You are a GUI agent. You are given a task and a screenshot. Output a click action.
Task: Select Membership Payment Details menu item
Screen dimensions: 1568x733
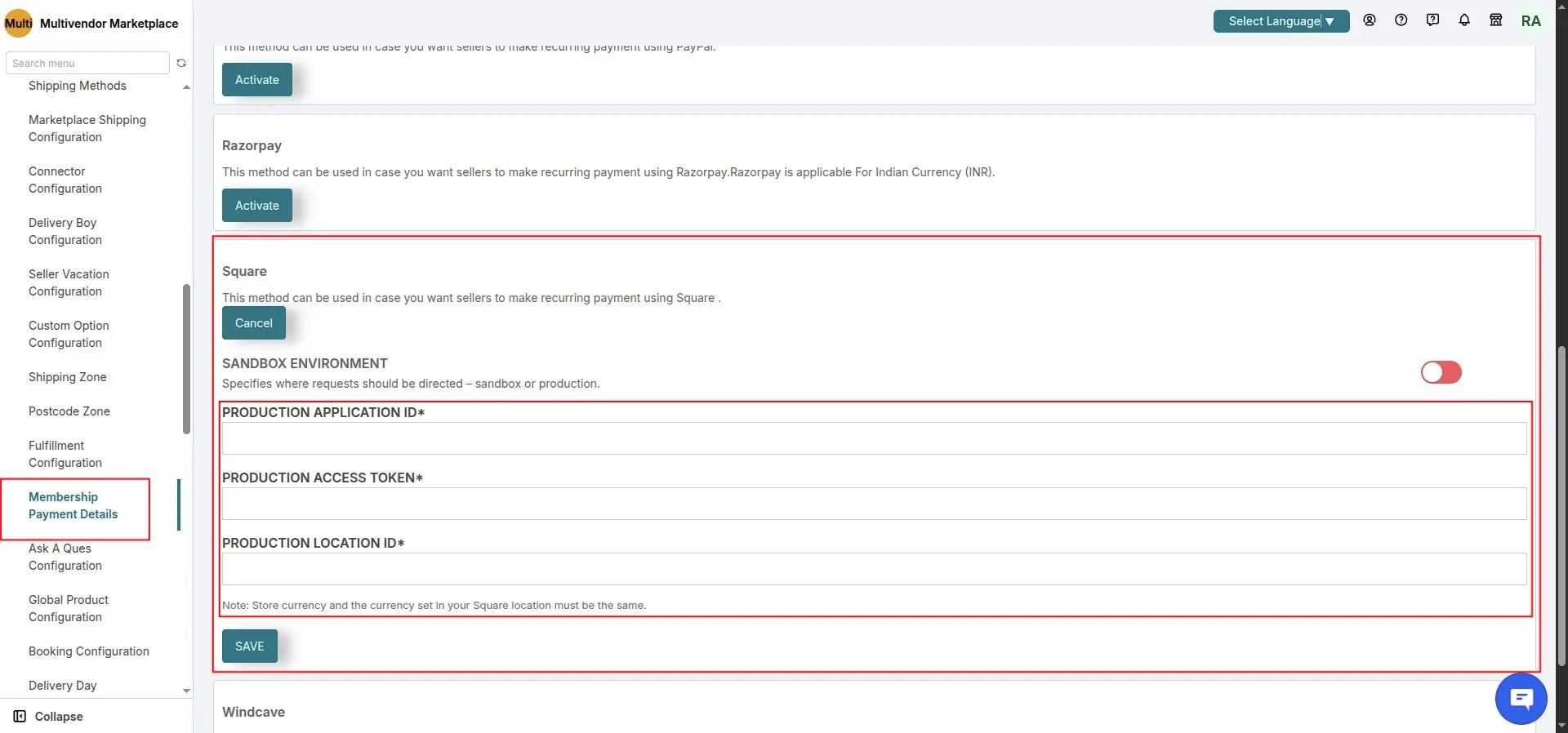click(73, 505)
